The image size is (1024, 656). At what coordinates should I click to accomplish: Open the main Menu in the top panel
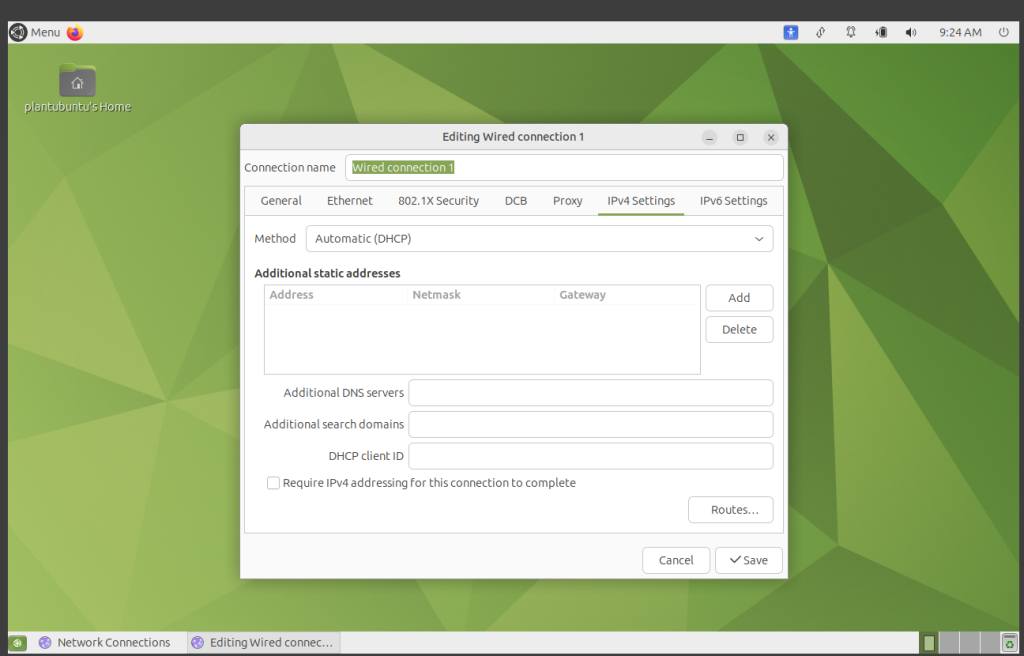tap(35, 32)
